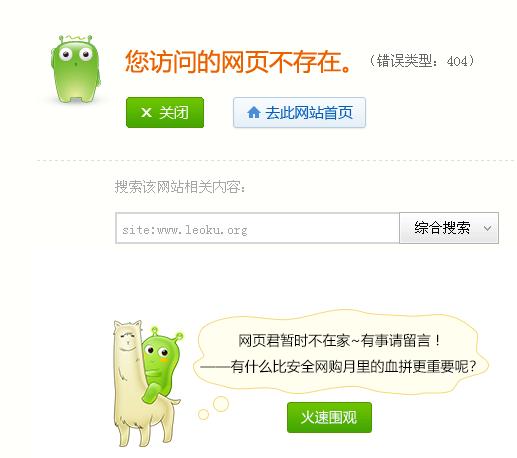This screenshot has width=517, height=458.
Task: Open the 综合搜索 search type dropdown
Action: click(x=449, y=228)
